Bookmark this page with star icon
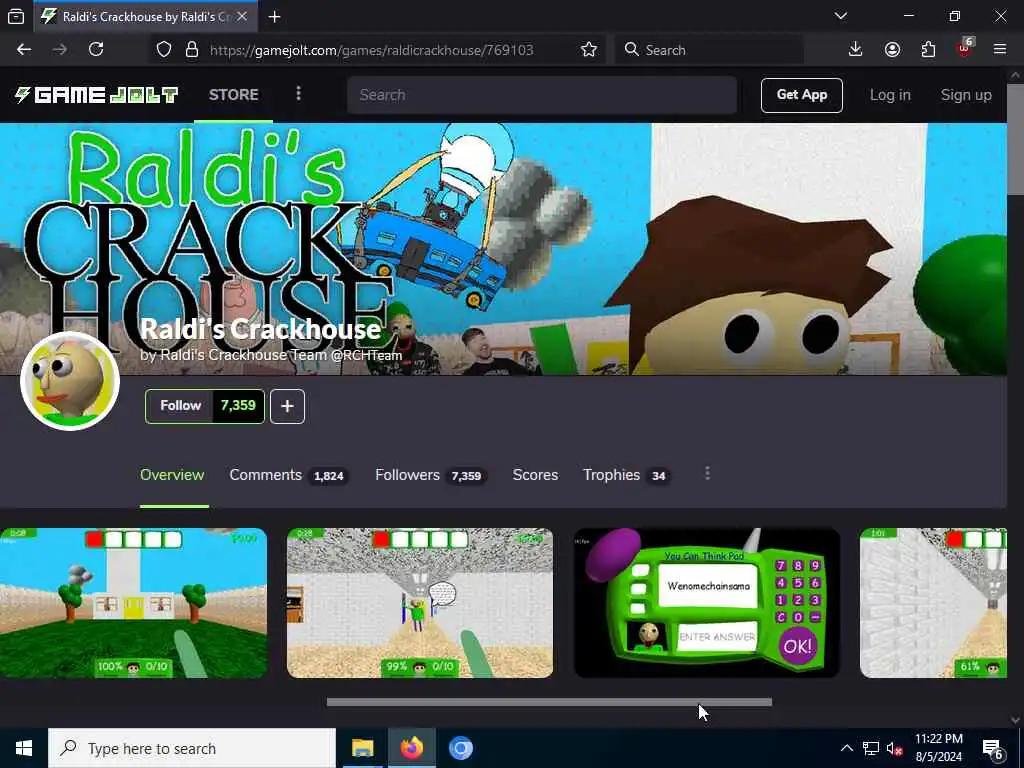This screenshot has width=1024, height=768. click(x=588, y=50)
